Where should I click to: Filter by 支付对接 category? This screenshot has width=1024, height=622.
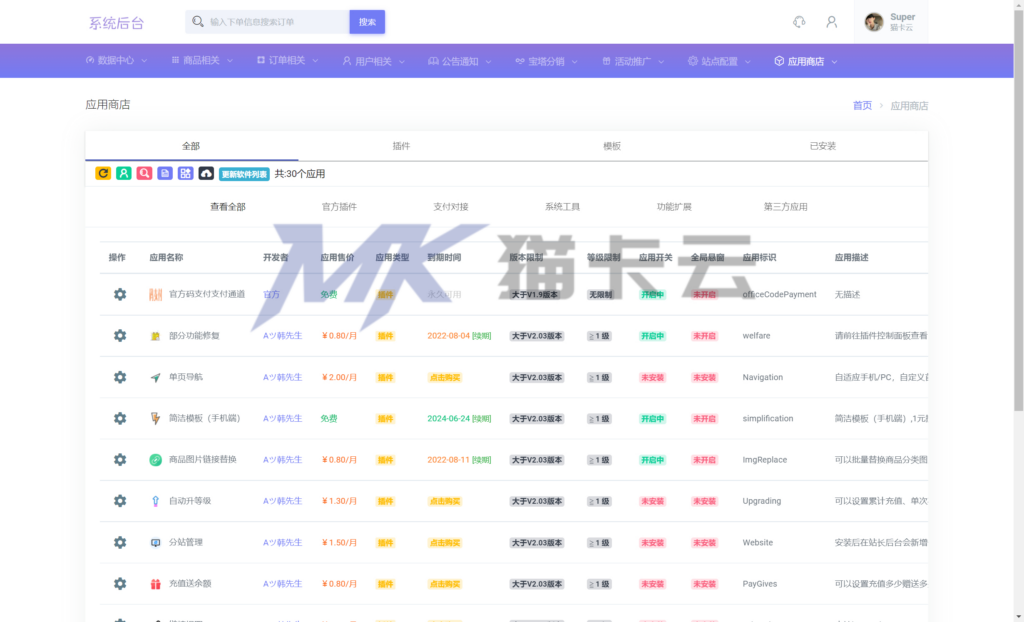[451, 206]
